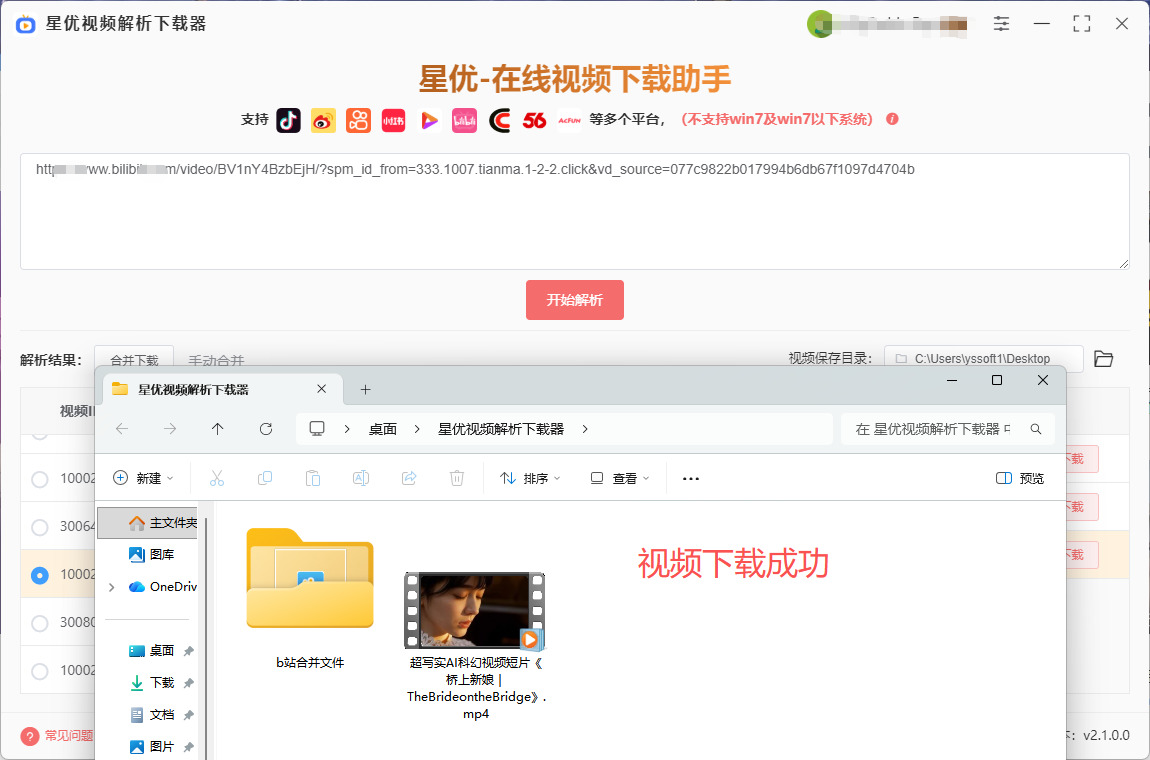
Task: Open the 排序 sort dropdown
Action: (530, 478)
